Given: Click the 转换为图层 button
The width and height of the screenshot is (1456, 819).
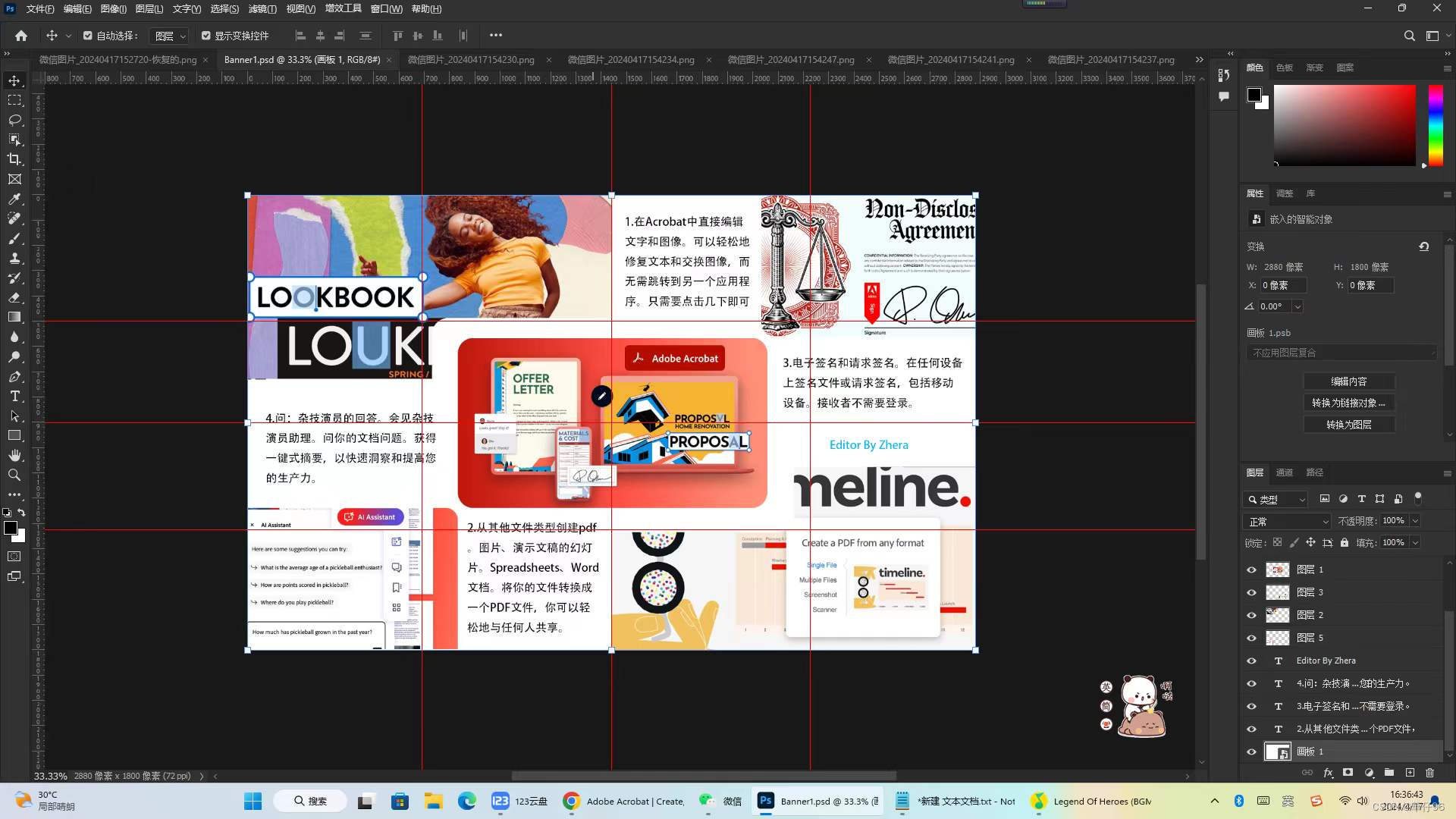Looking at the screenshot, I should 1348,425.
